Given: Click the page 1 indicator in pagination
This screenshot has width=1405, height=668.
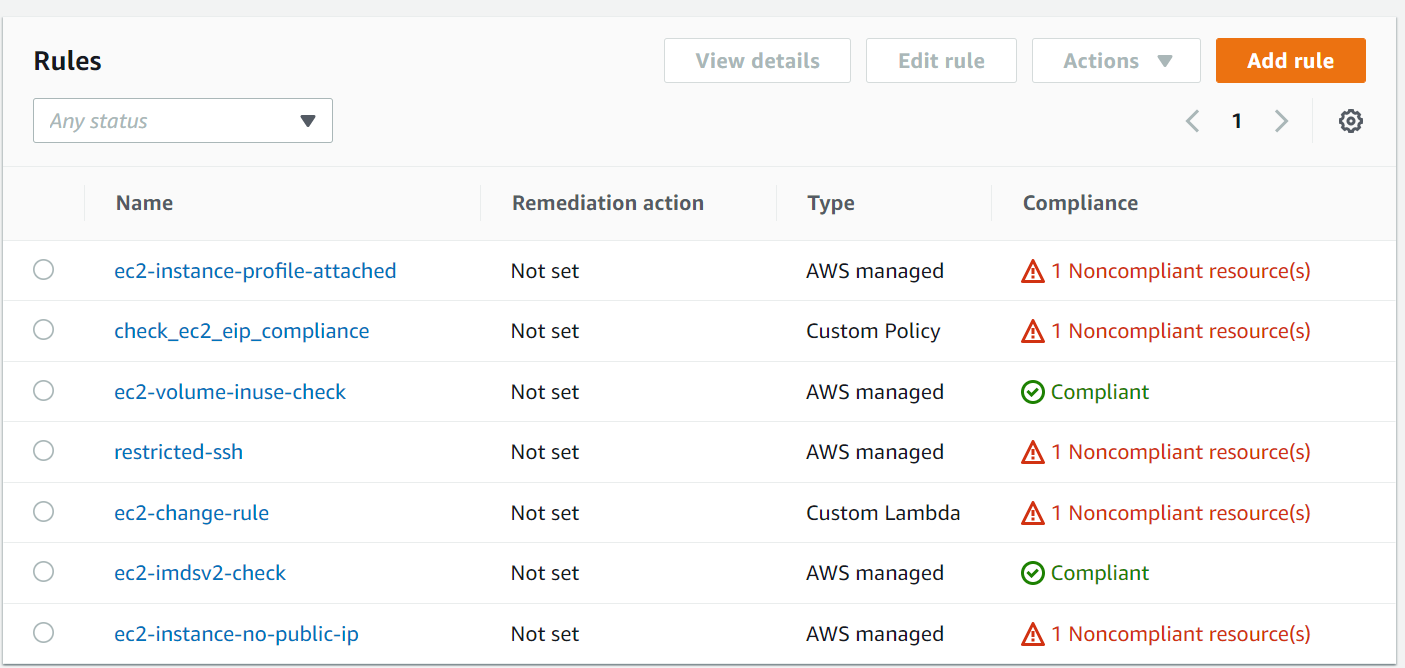Looking at the screenshot, I should click(x=1237, y=120).
